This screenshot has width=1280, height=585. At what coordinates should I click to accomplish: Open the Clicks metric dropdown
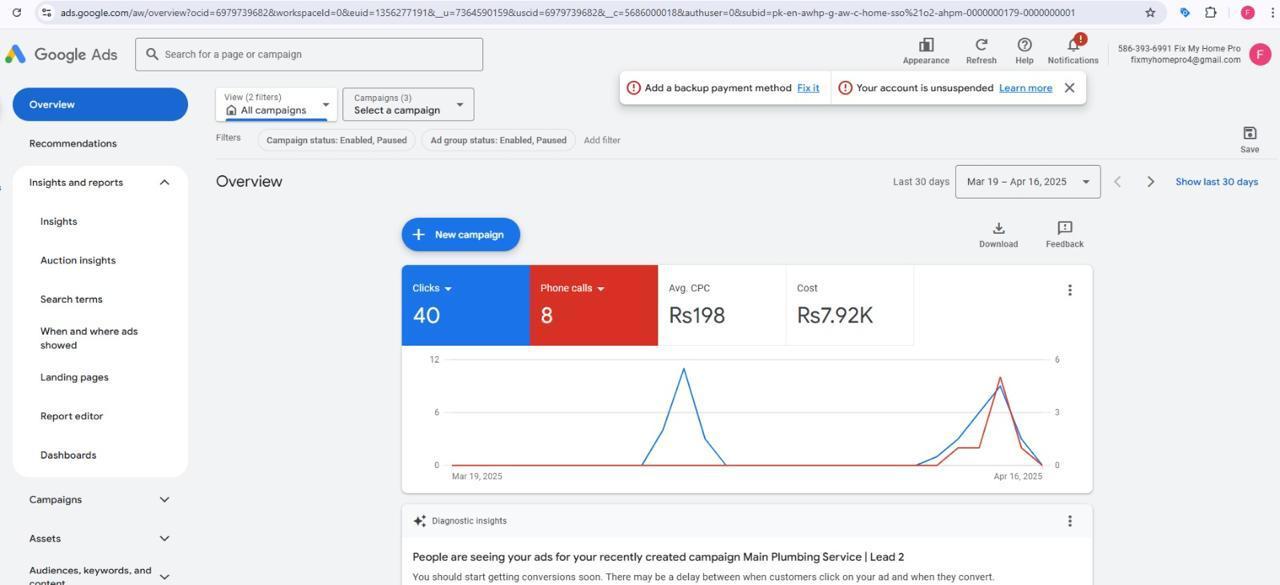(447, 289)
